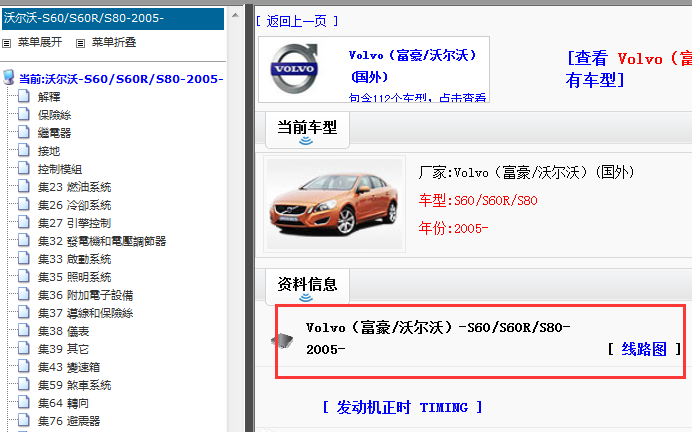Open 集35 照明系統 tree item
Screen dimensions: 692x432
(x=74, y=277)
